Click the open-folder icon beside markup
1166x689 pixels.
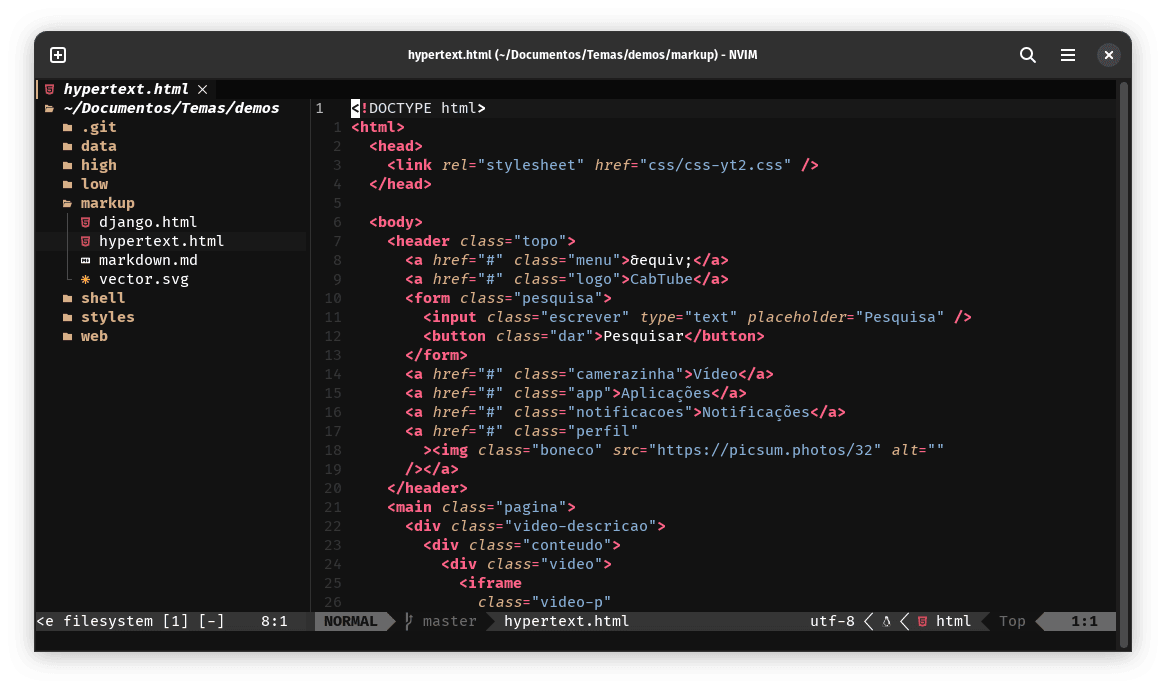(x=68, y=203)
